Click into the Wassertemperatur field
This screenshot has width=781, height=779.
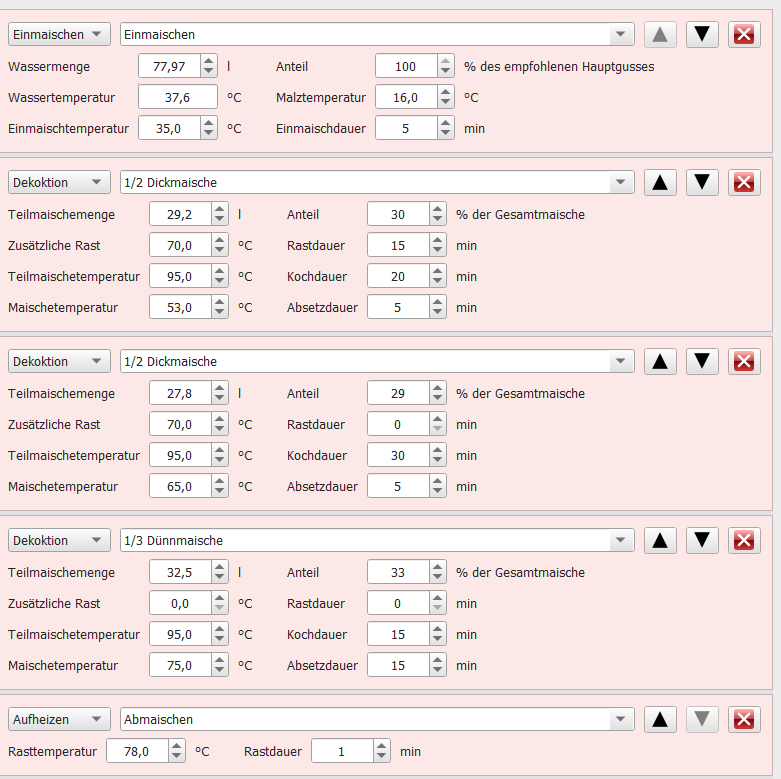click(168, 98)
